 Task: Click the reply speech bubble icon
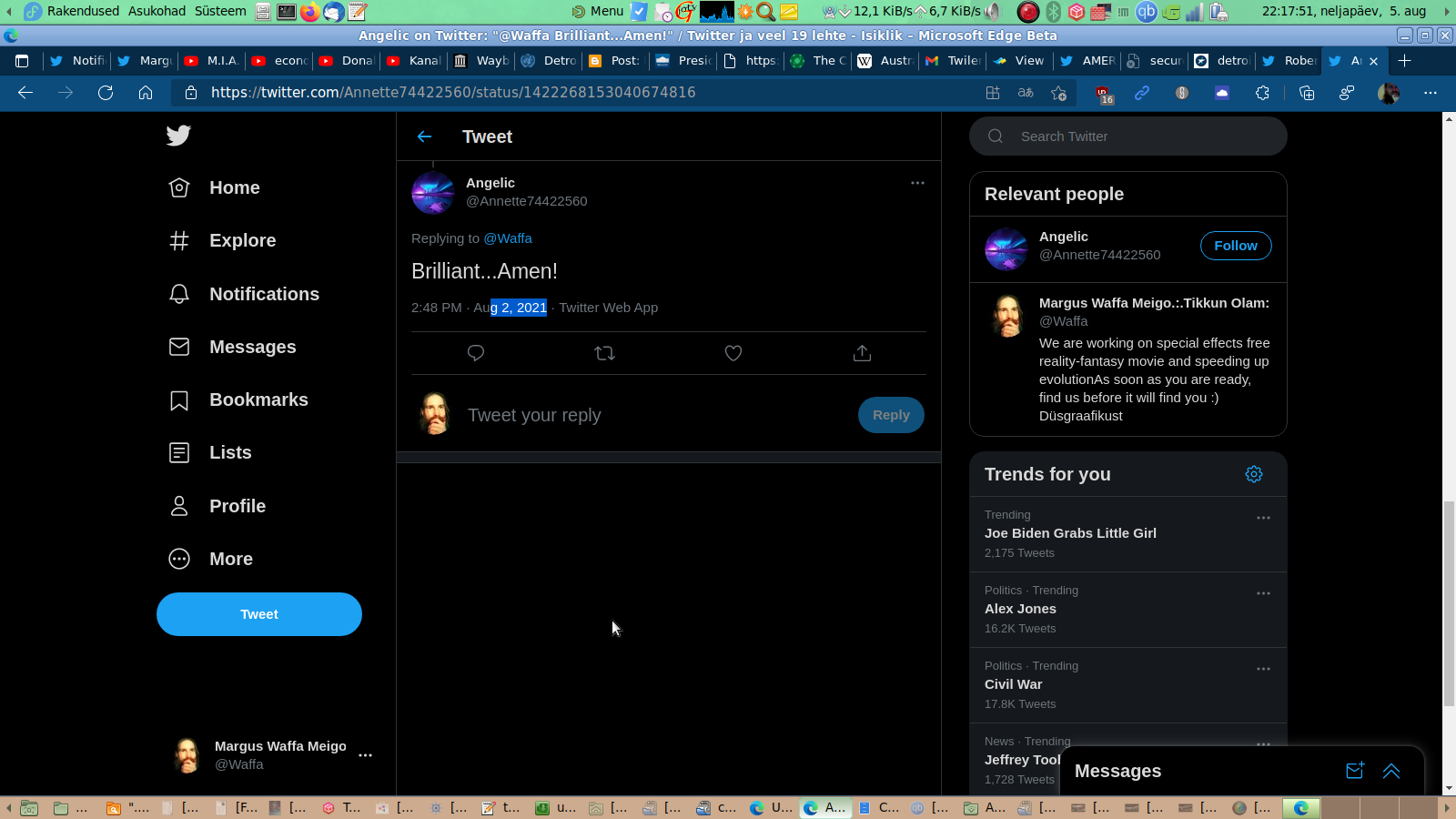(x=475, y=353)
